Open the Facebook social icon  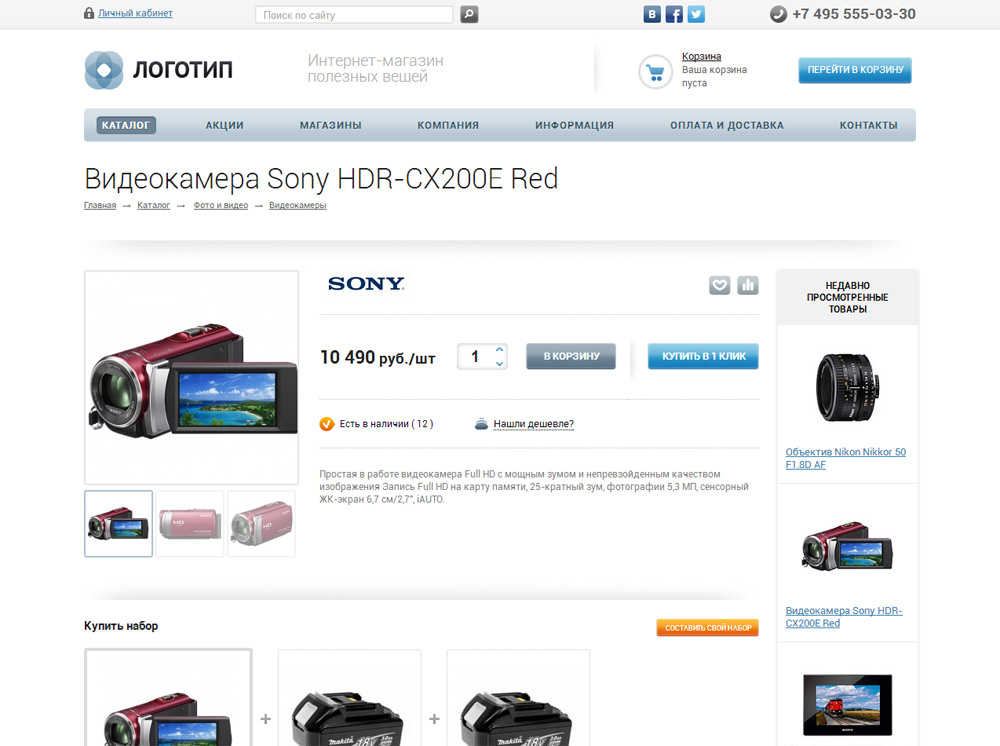[x=674, y=14]
